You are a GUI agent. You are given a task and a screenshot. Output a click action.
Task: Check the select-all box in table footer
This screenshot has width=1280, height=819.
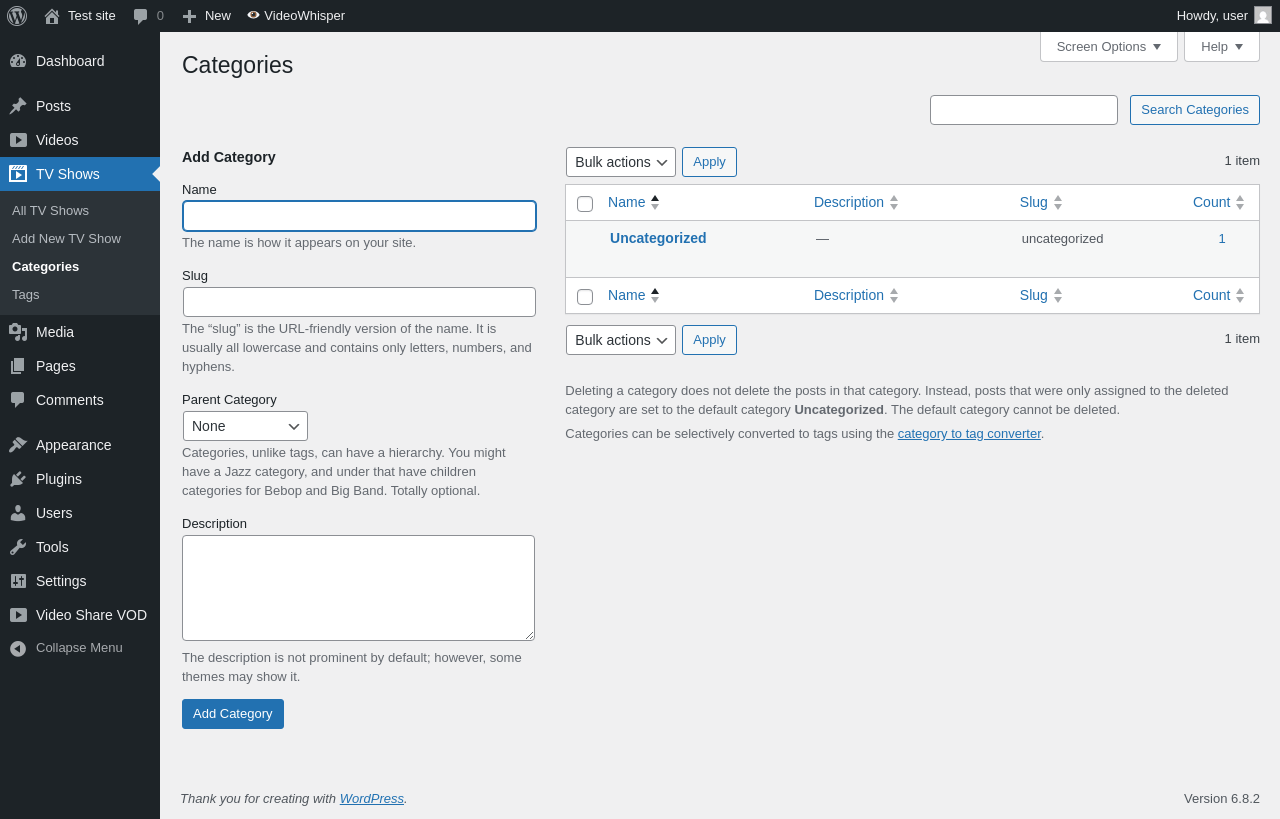(x=585, y=297)
